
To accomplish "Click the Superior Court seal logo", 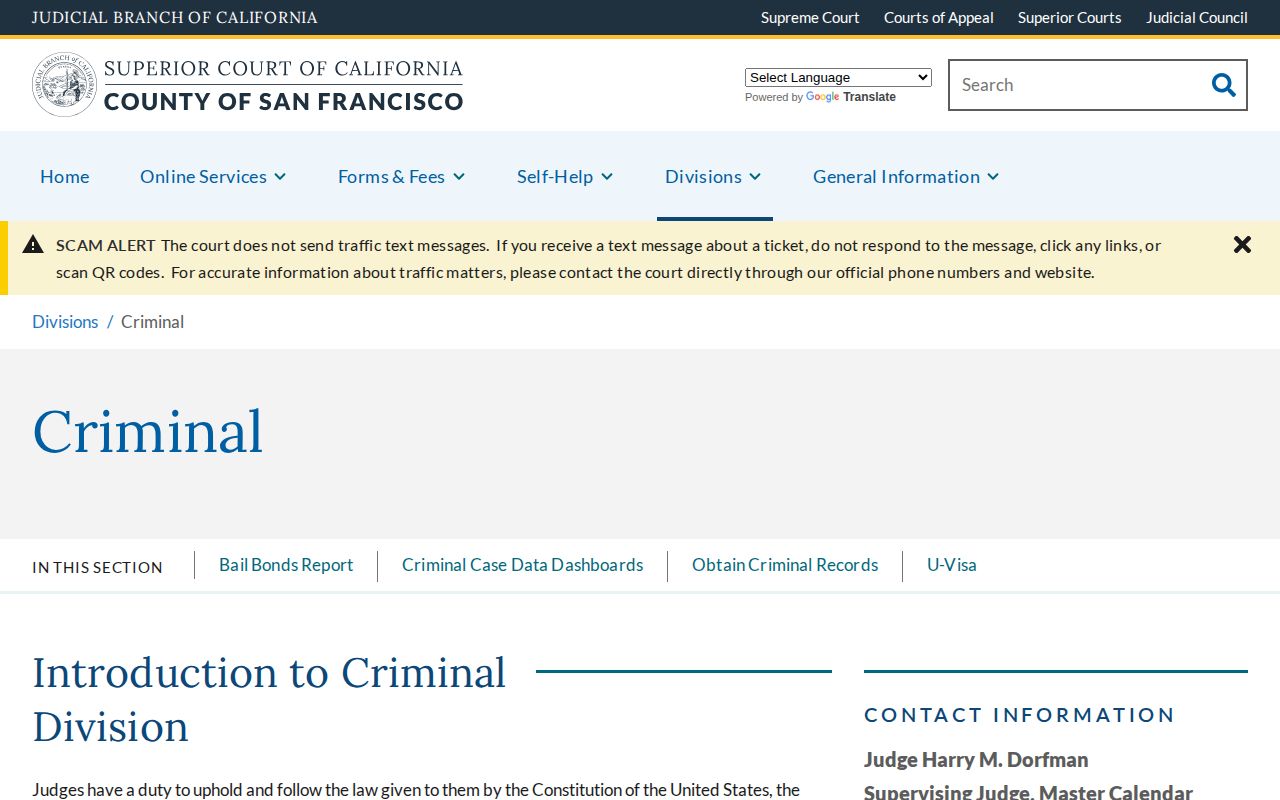I will (65, 85).
